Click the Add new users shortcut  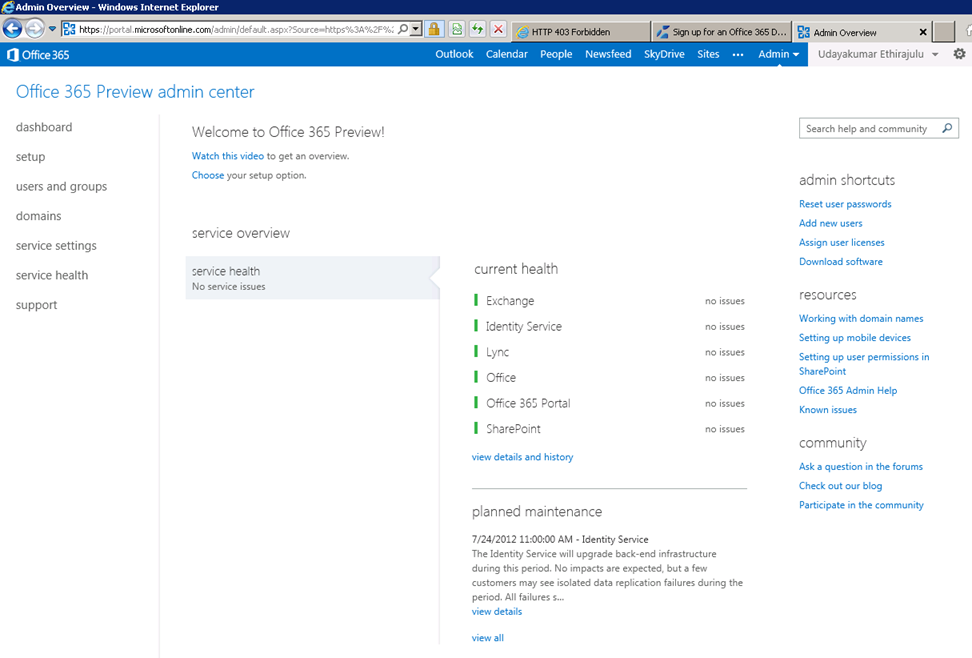[x=831, y=223]
